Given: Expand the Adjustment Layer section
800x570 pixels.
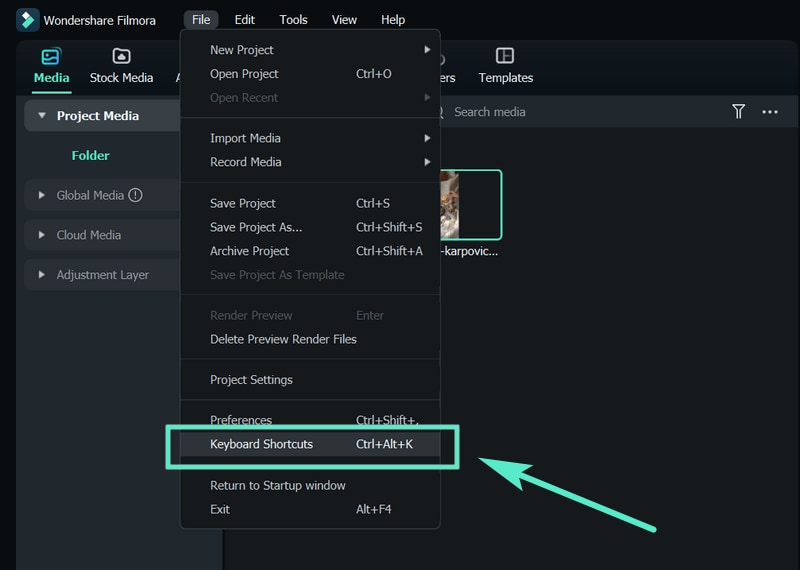Looking at the screenshot, I should pos(42,275).
